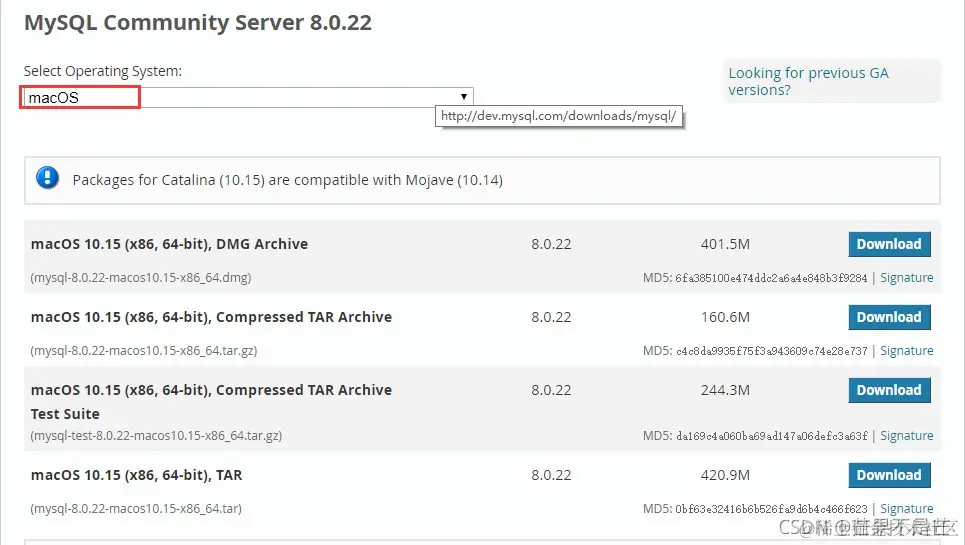Click filename mysql-8.0.22-macos10.15-x86_64.dmg
The height and width of the screenshot is (545, 965).
pos(141,277)
